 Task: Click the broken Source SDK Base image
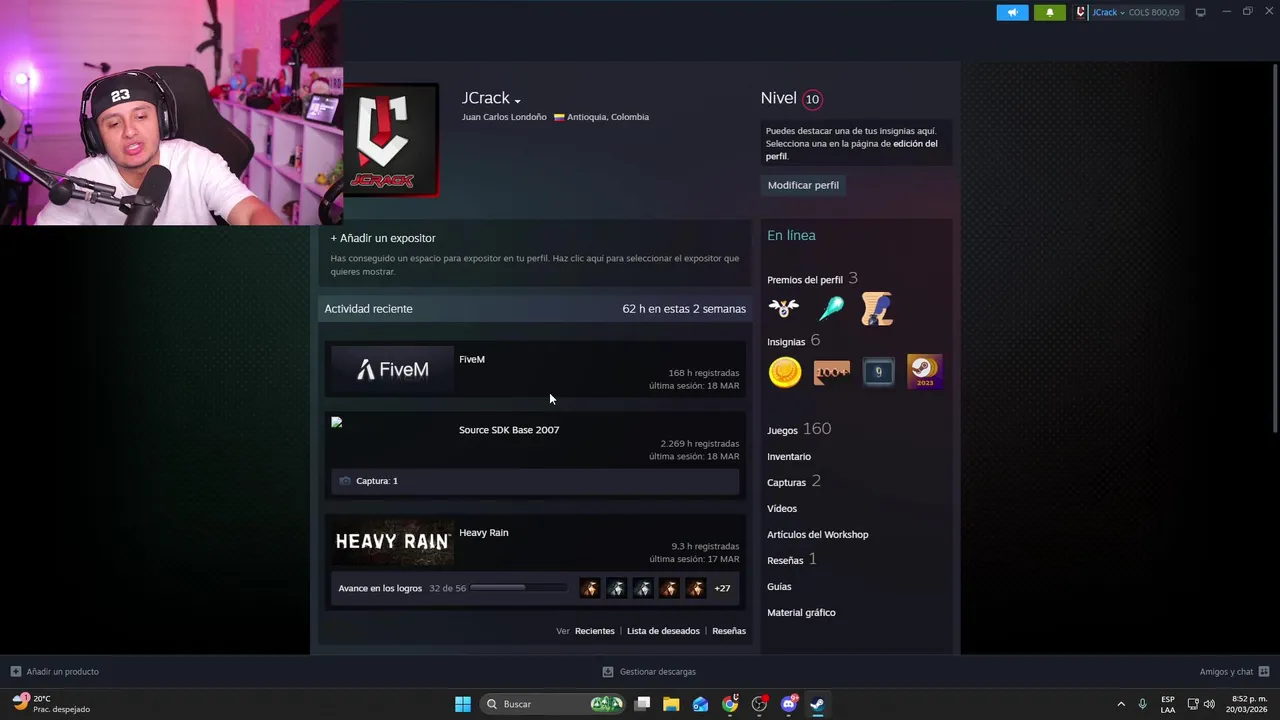click(337, 422)
